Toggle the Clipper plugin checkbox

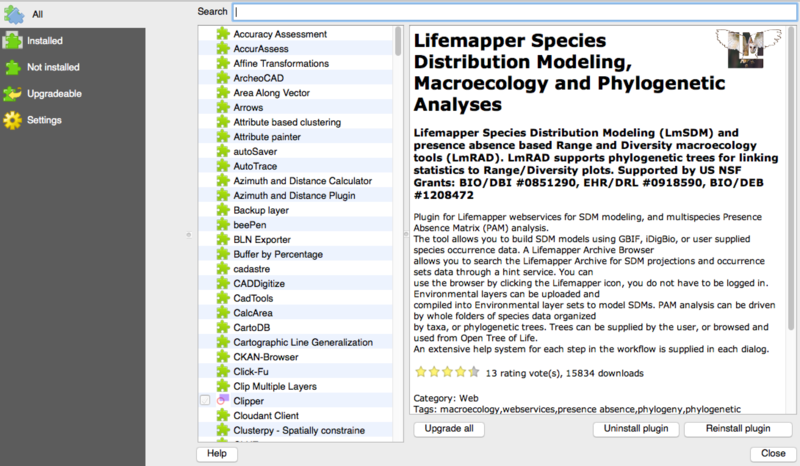point(205,401)
